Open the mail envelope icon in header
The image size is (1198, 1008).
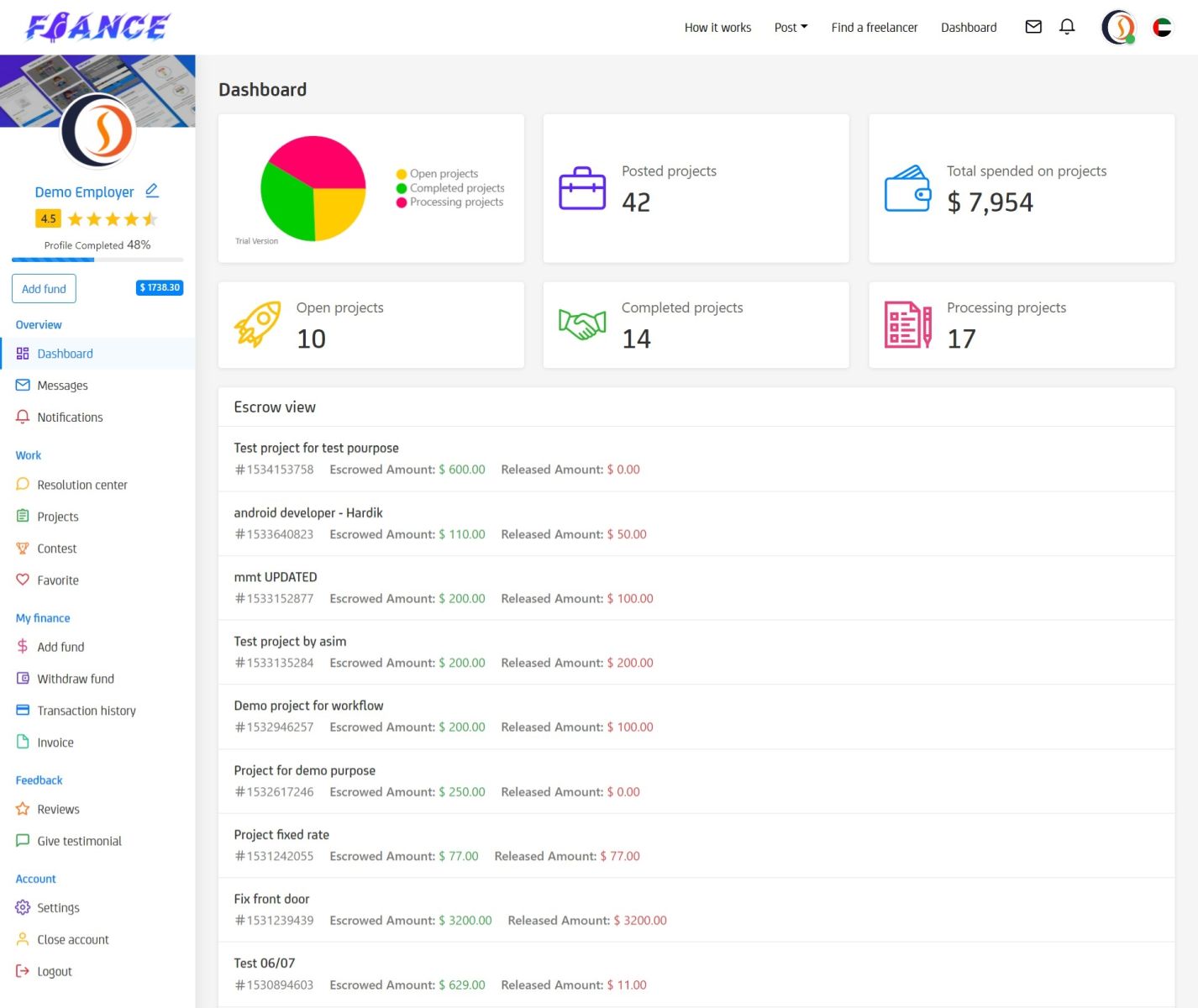pyautogui.click(x=1033, y=27)
